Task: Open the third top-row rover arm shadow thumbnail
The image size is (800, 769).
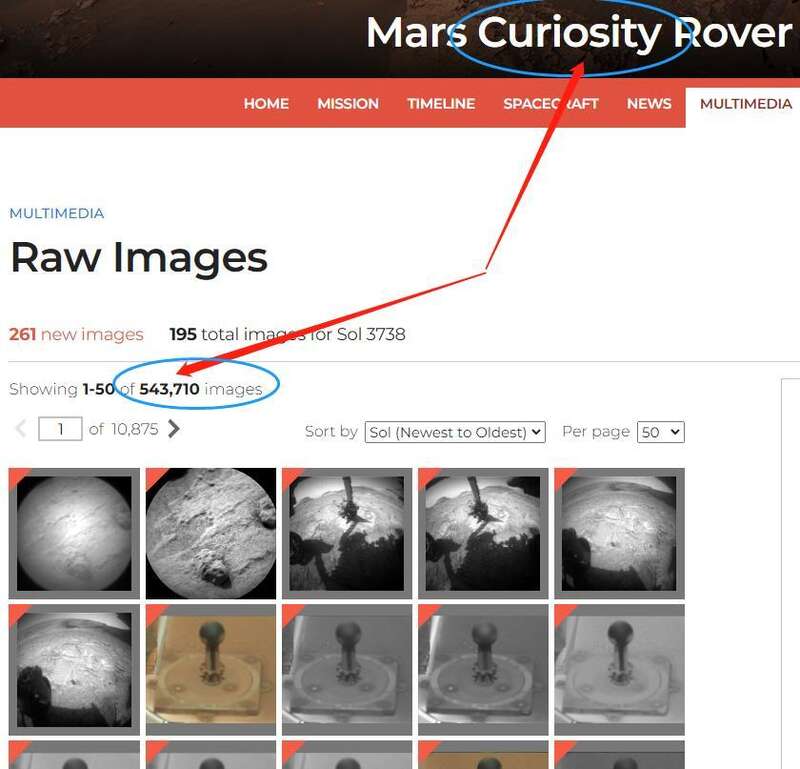Action: pos(347,533)
